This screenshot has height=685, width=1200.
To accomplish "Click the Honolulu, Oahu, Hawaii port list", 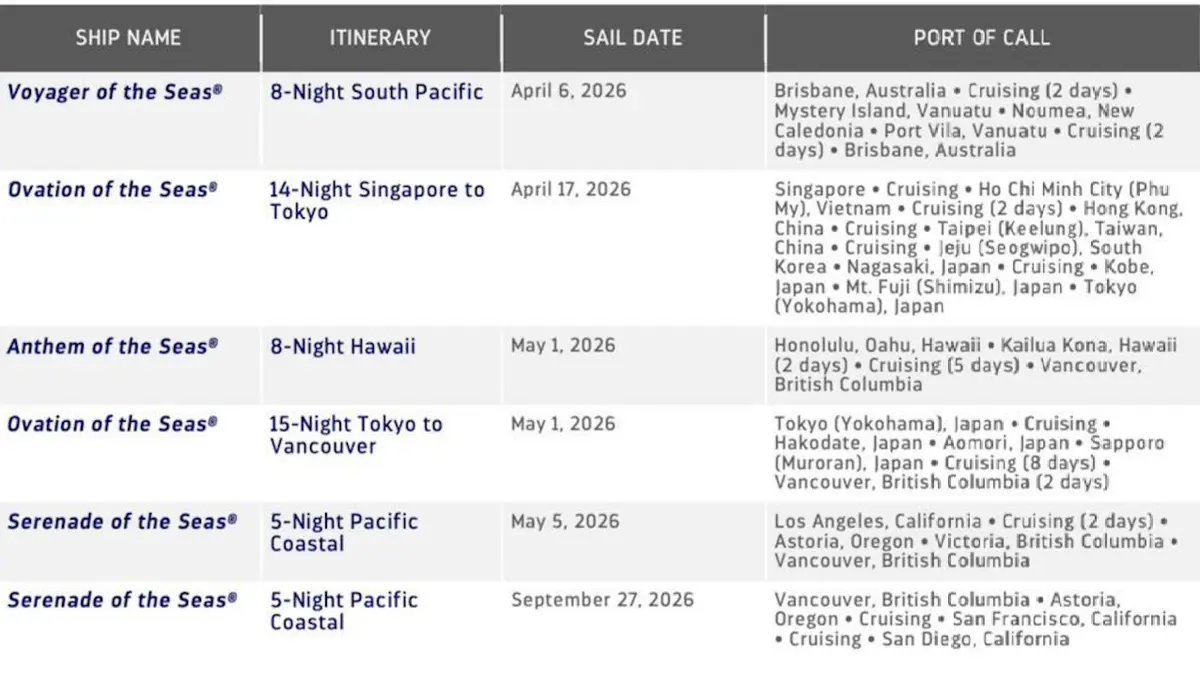I will [976, 365].
